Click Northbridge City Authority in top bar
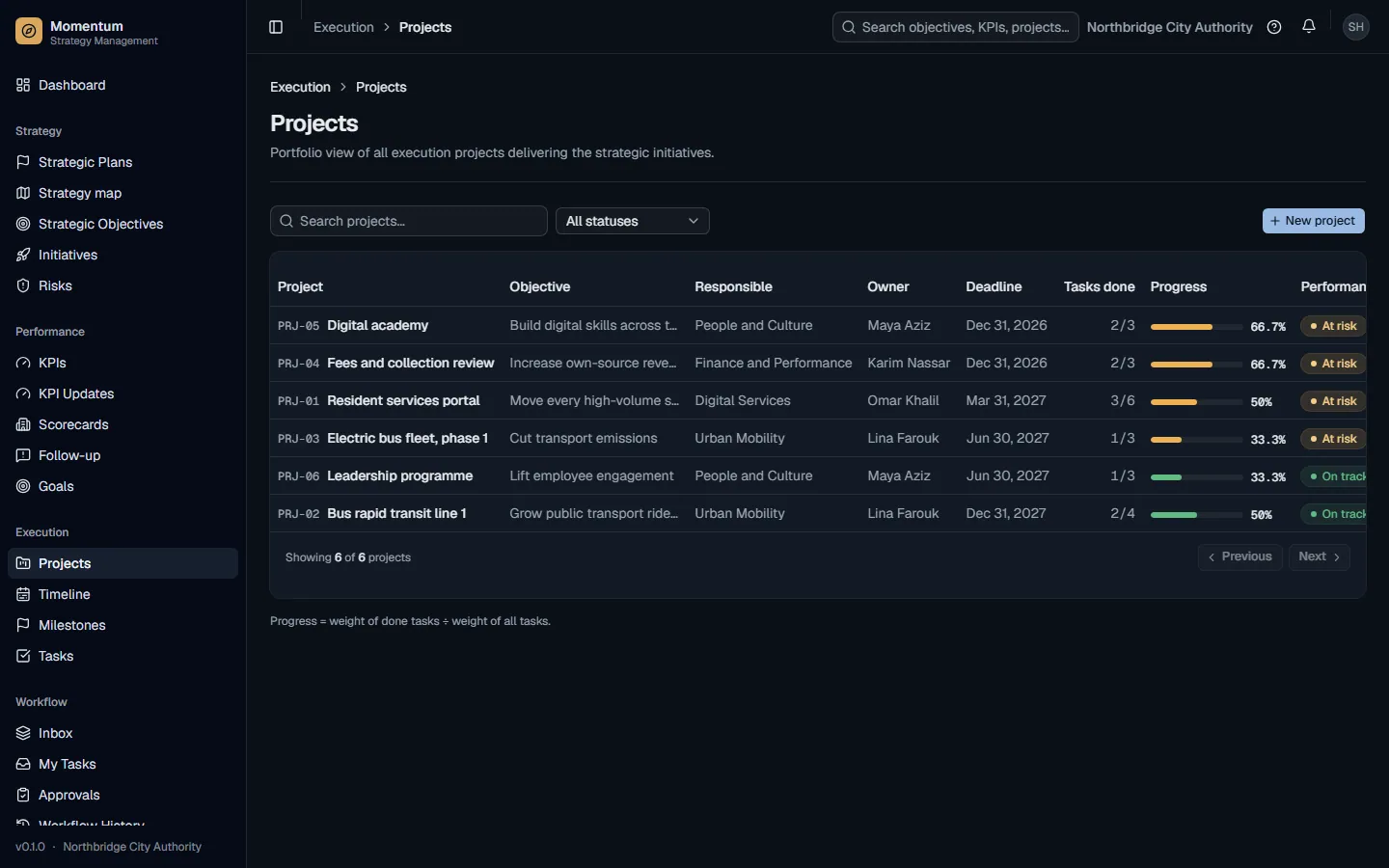The image size is (1389, 868). 1169,27
